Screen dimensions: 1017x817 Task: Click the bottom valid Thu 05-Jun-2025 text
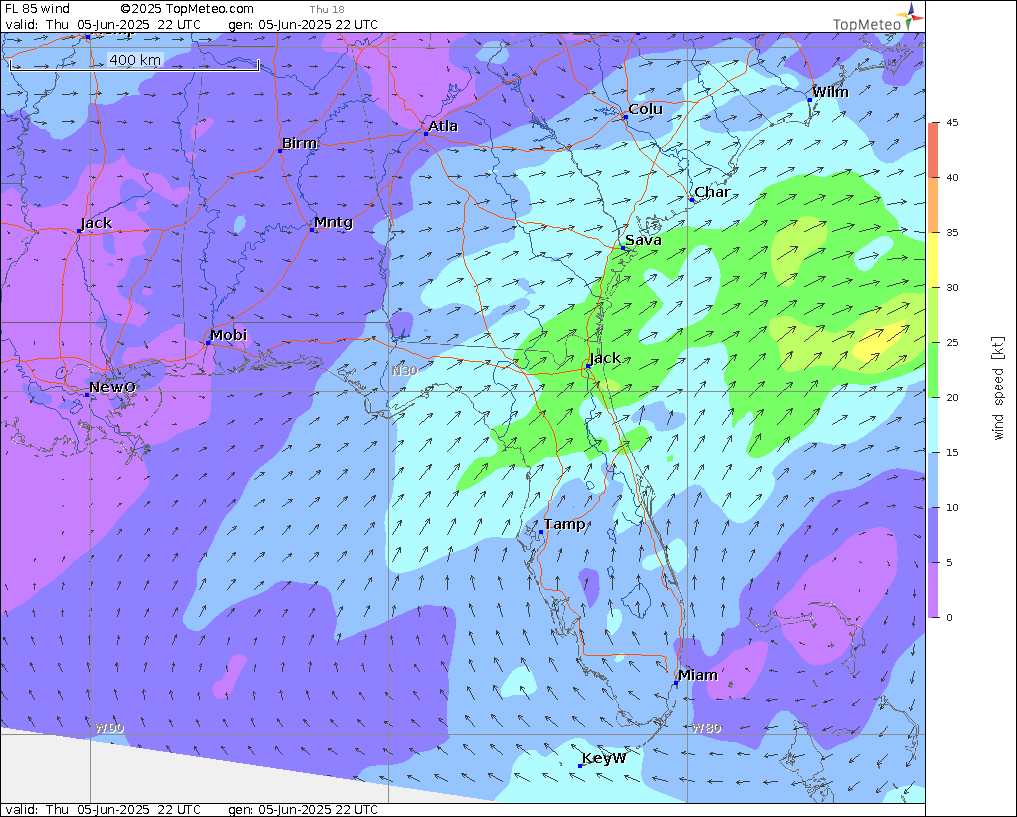tap(102, 810)
